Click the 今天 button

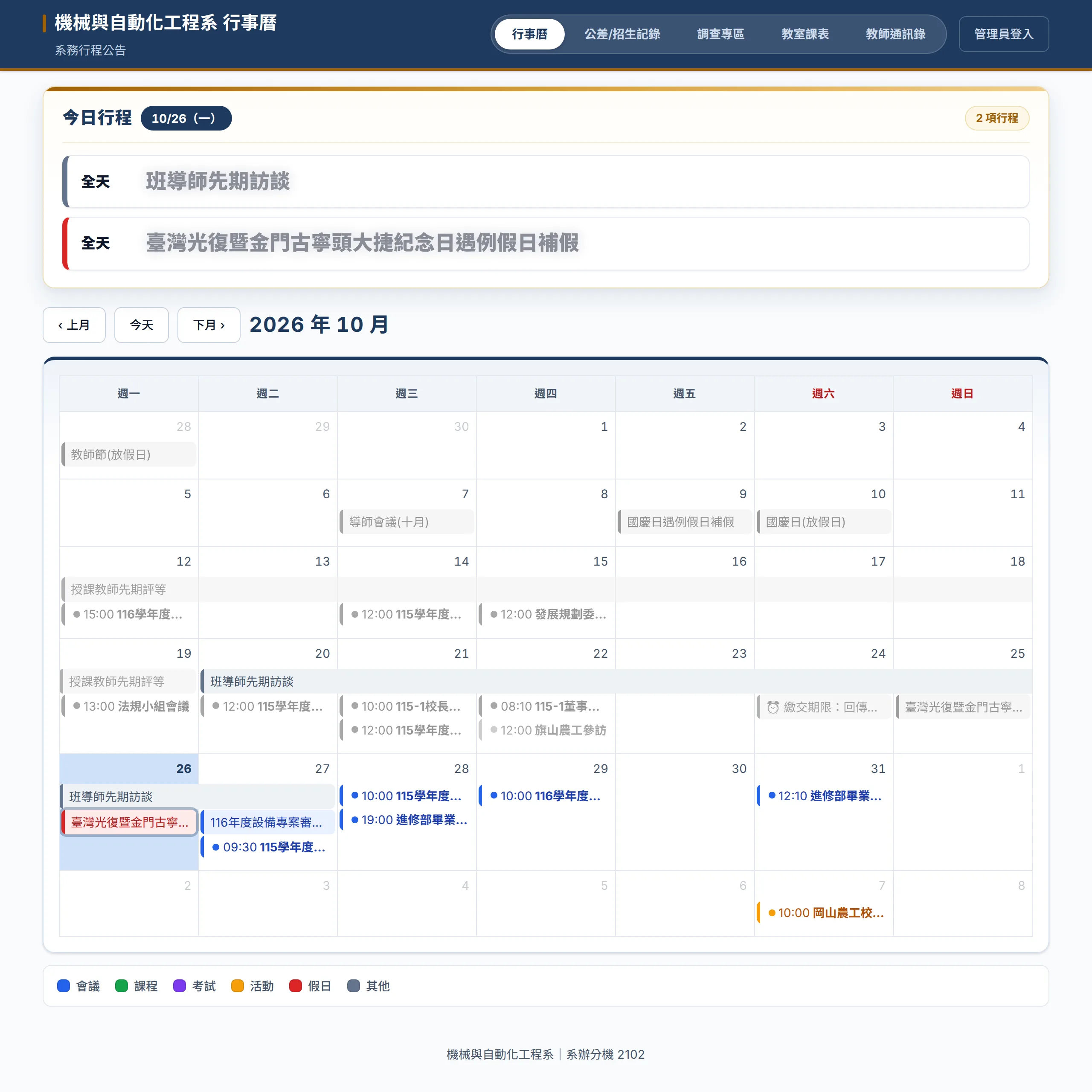[141, 325]
